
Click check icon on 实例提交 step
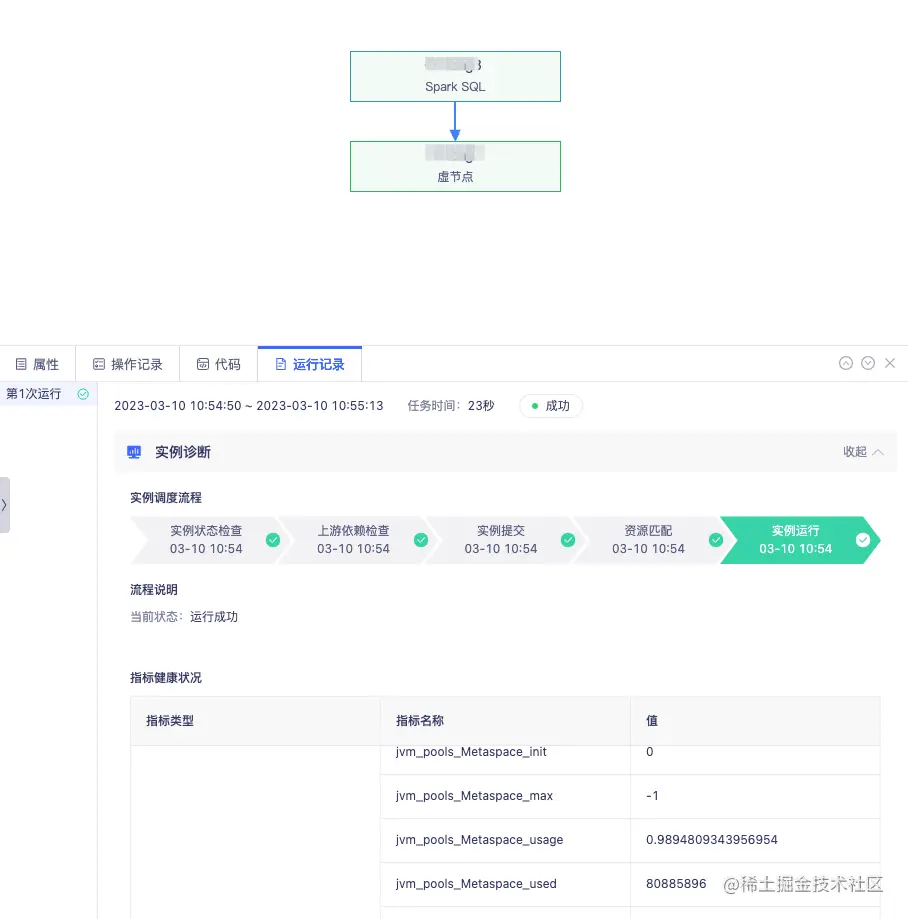coord(568,540)
